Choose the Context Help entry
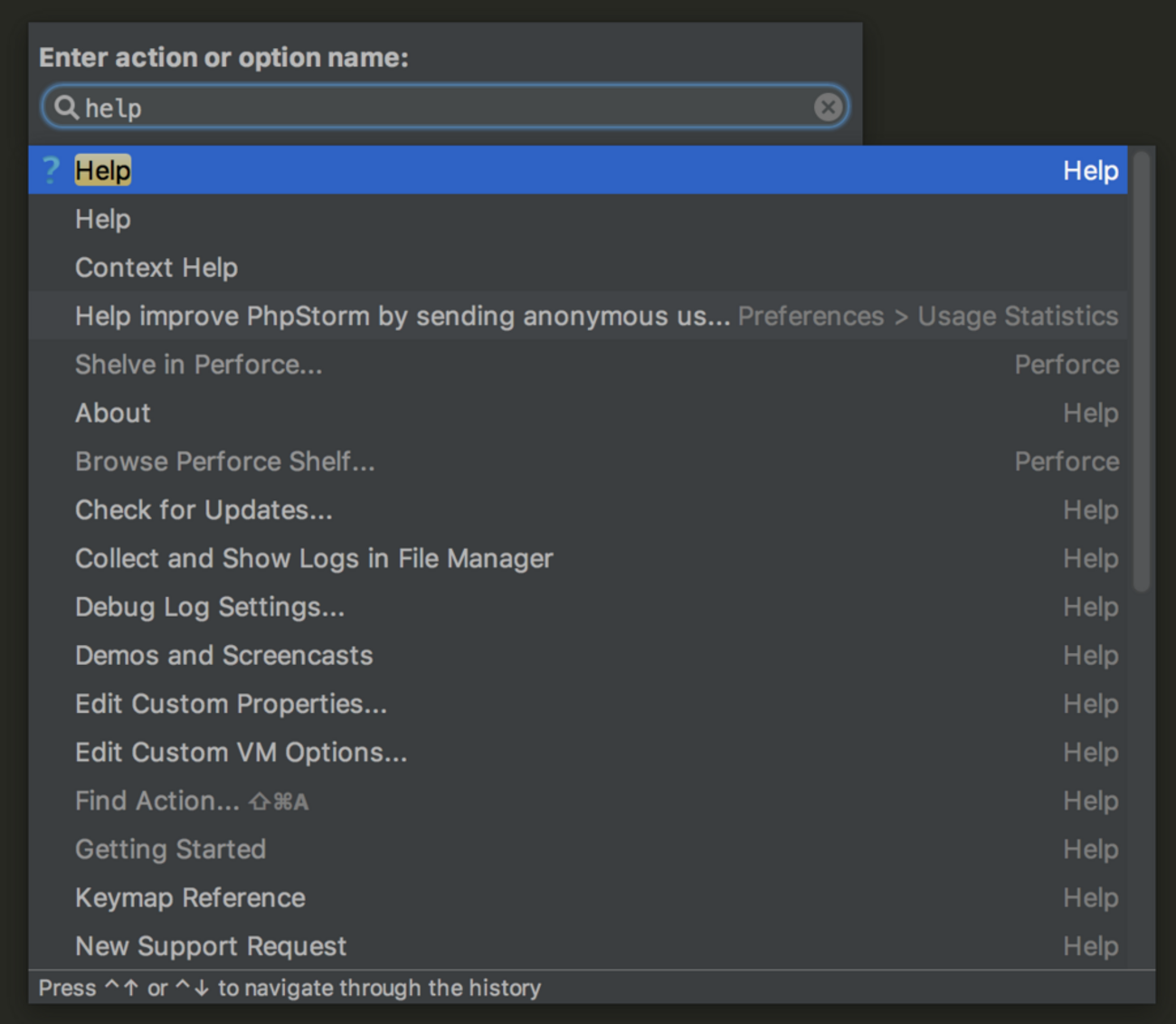The image size is (1176, 1024). coord(156,268)
